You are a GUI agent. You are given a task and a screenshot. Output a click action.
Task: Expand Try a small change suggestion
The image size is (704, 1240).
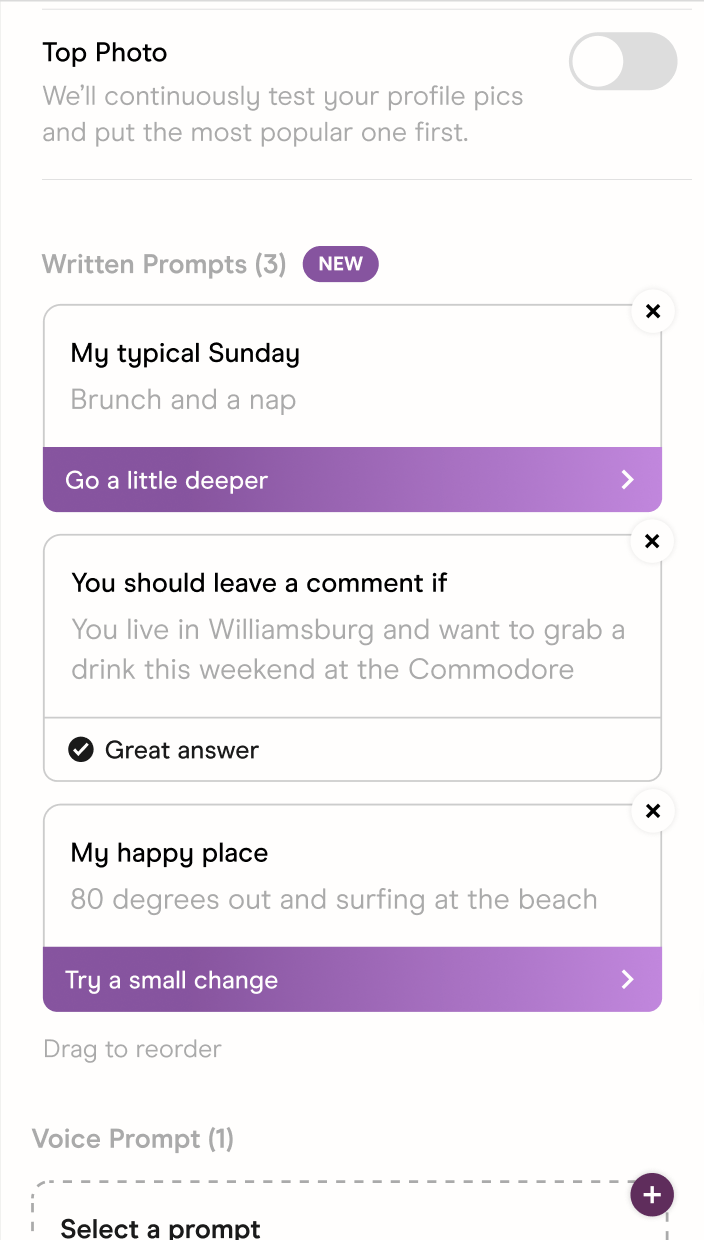pos(352,980)
